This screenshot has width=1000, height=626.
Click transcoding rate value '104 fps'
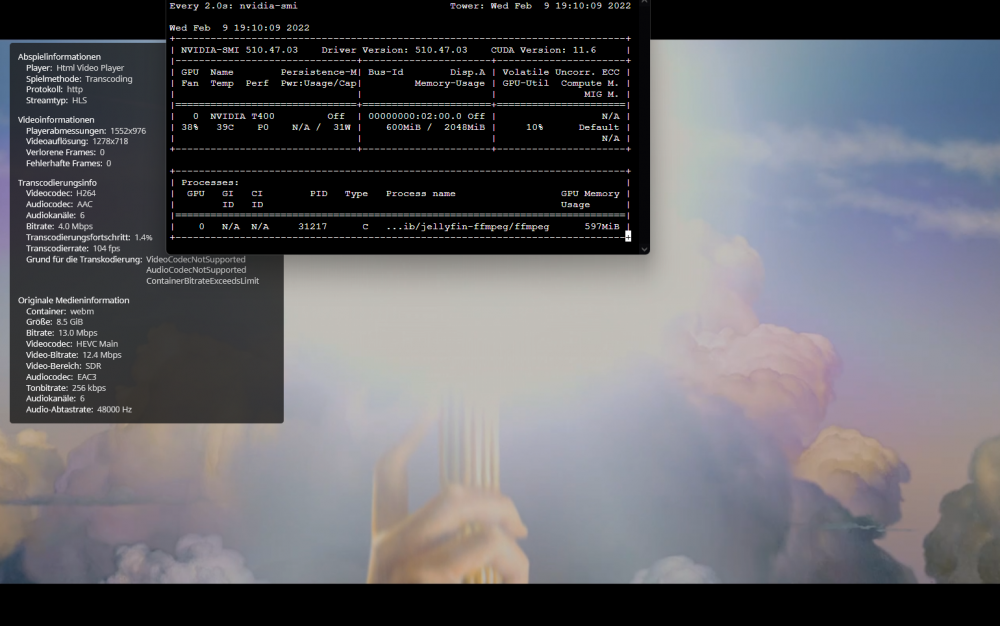[107, 248]
